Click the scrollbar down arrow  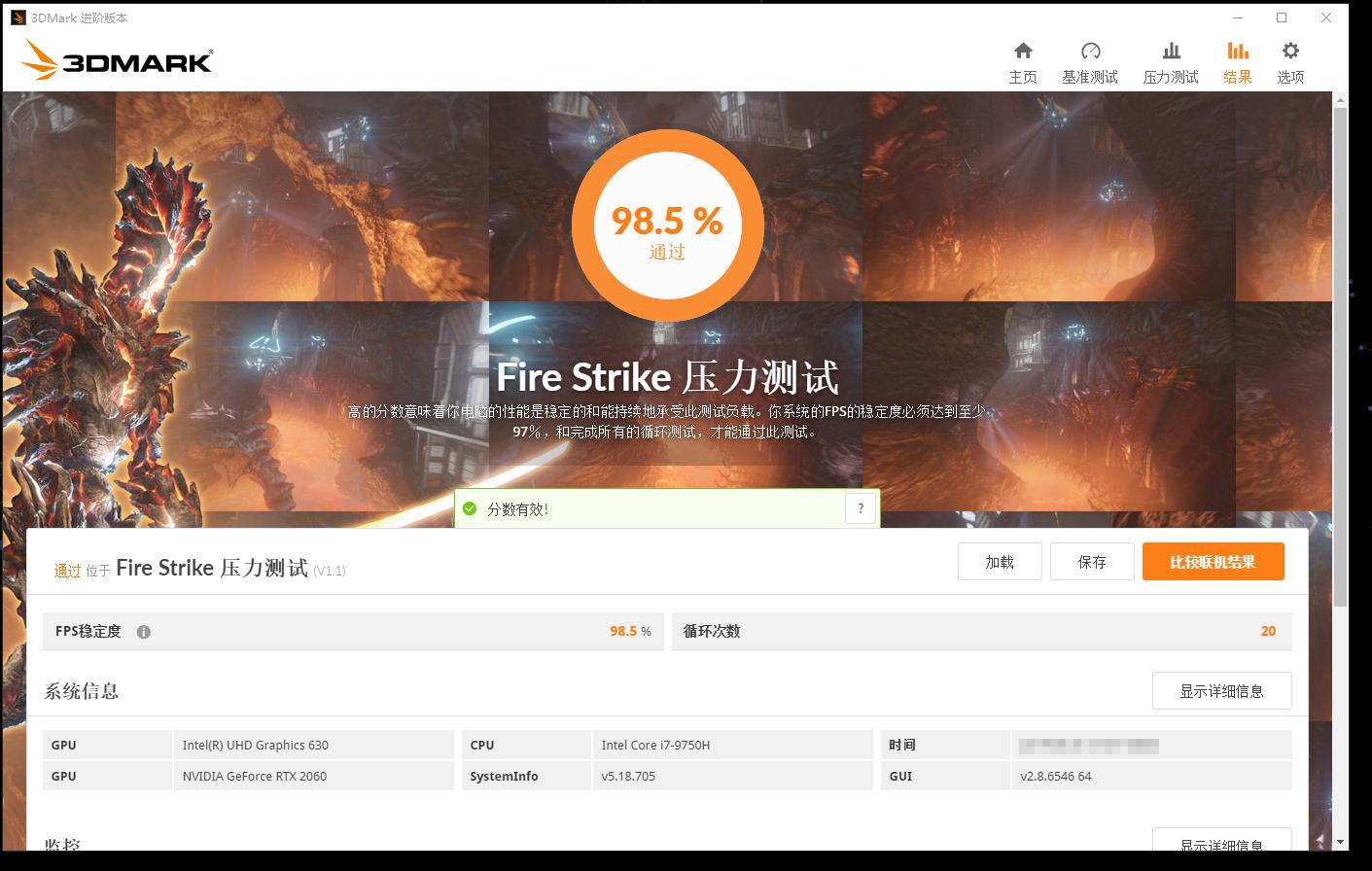(x=1341, y=842)
